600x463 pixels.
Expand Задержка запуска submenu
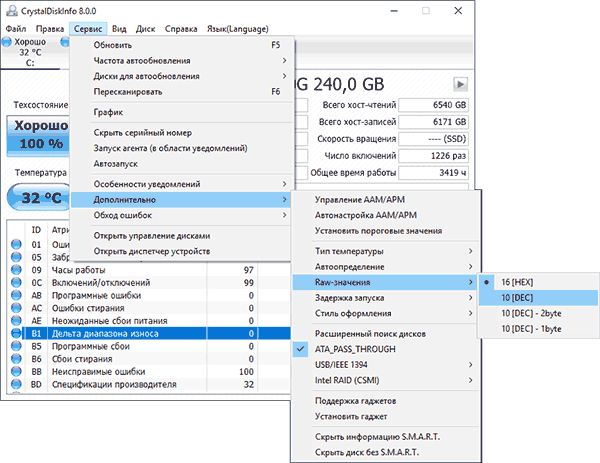tap(385, 298)
